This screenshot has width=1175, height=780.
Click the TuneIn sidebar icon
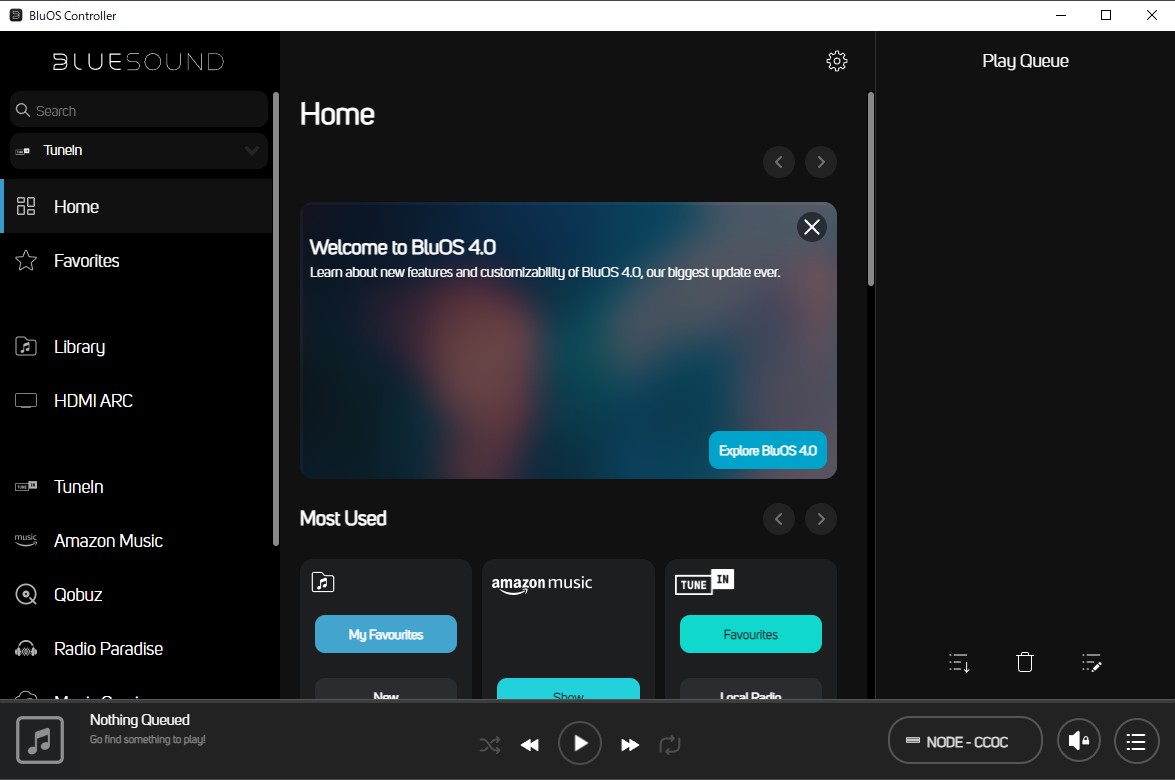coord(26,486)
